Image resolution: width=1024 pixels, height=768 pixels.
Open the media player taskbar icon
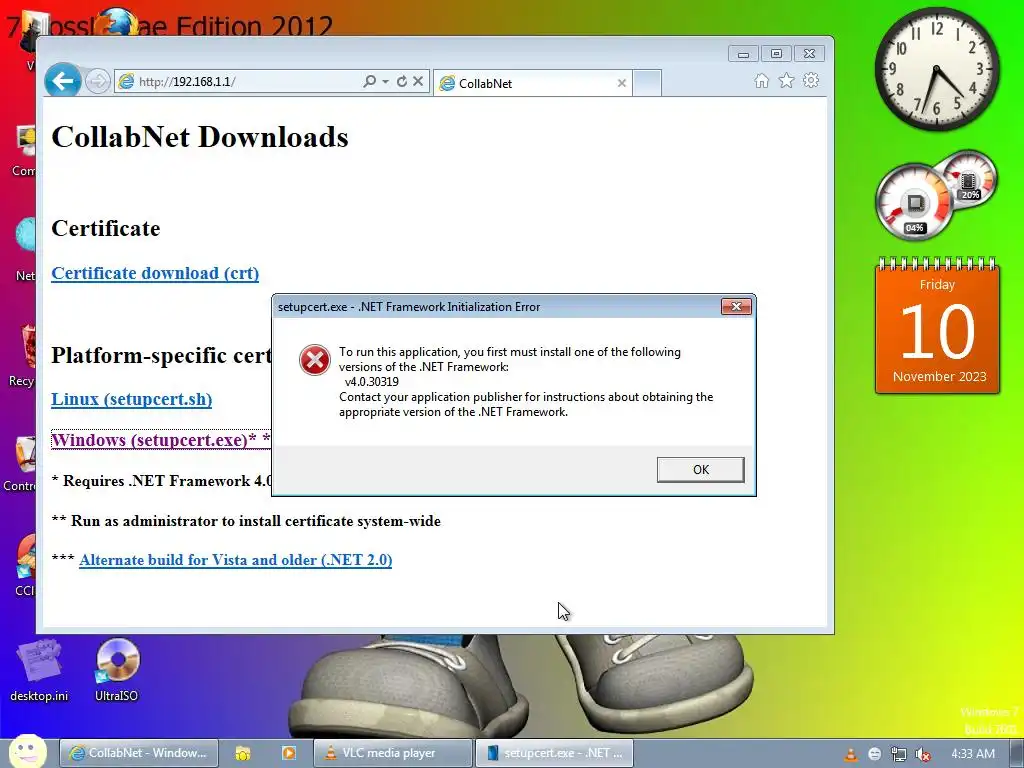[289, 753]
